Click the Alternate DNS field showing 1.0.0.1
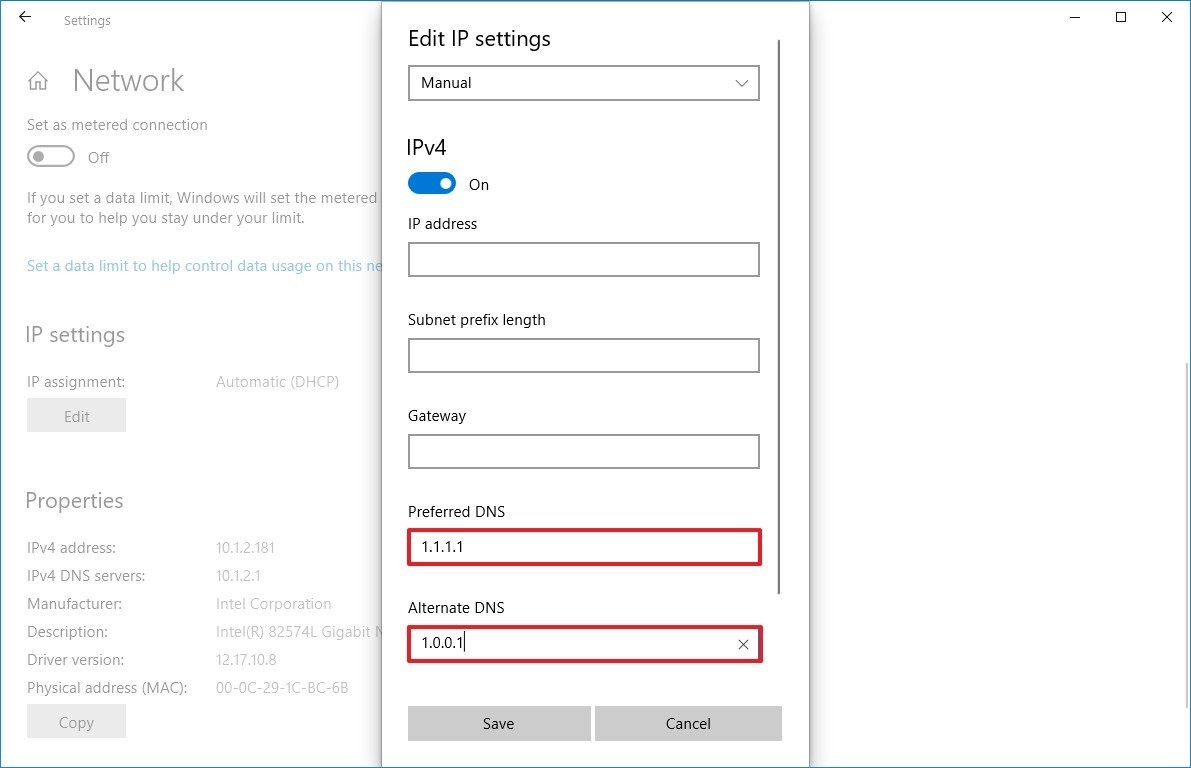 [570, 644]
